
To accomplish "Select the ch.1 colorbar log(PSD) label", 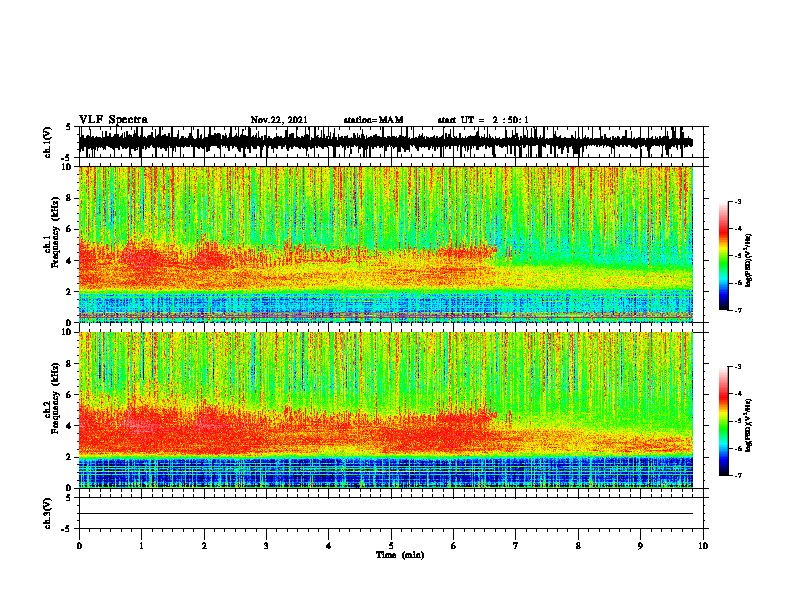I will pyautogui.click(x=748, y=261).
